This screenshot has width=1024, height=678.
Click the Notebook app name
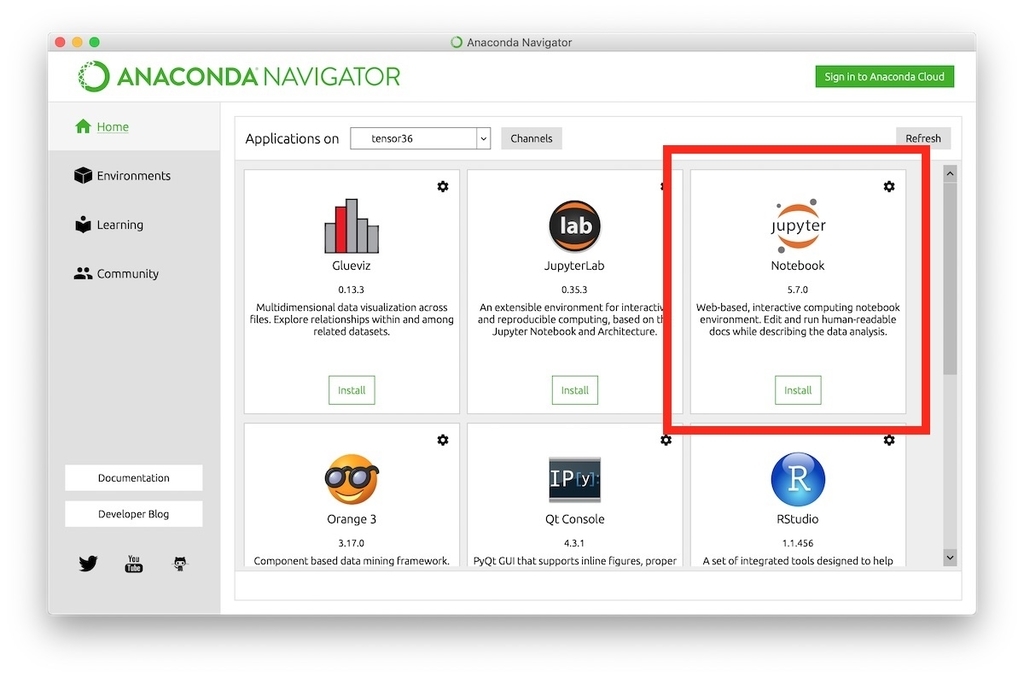(x=797, y=266)
